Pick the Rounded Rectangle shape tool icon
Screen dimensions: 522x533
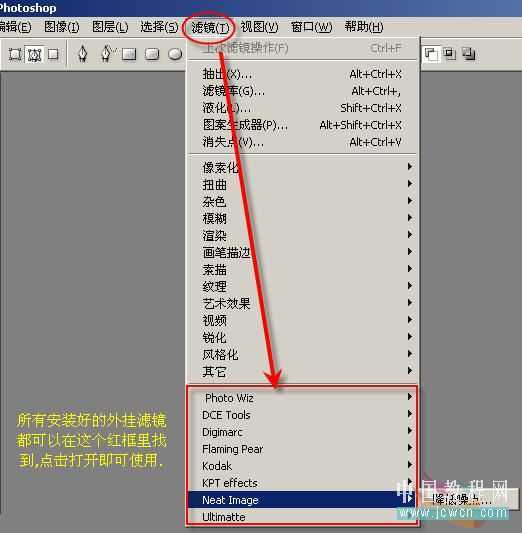point(152,54)
